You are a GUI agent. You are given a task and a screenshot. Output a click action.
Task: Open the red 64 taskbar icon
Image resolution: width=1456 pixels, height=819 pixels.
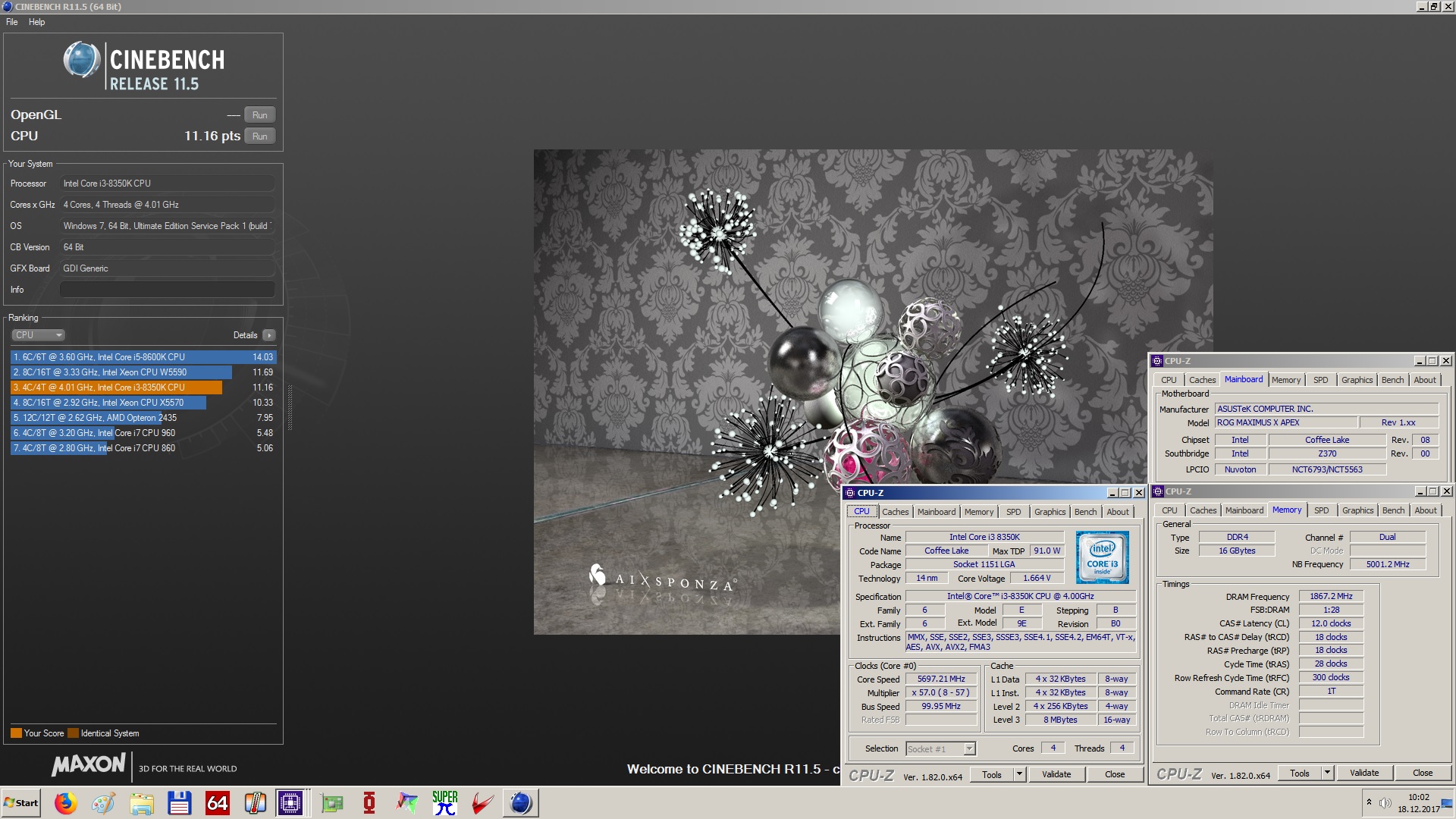click(217, 803)
